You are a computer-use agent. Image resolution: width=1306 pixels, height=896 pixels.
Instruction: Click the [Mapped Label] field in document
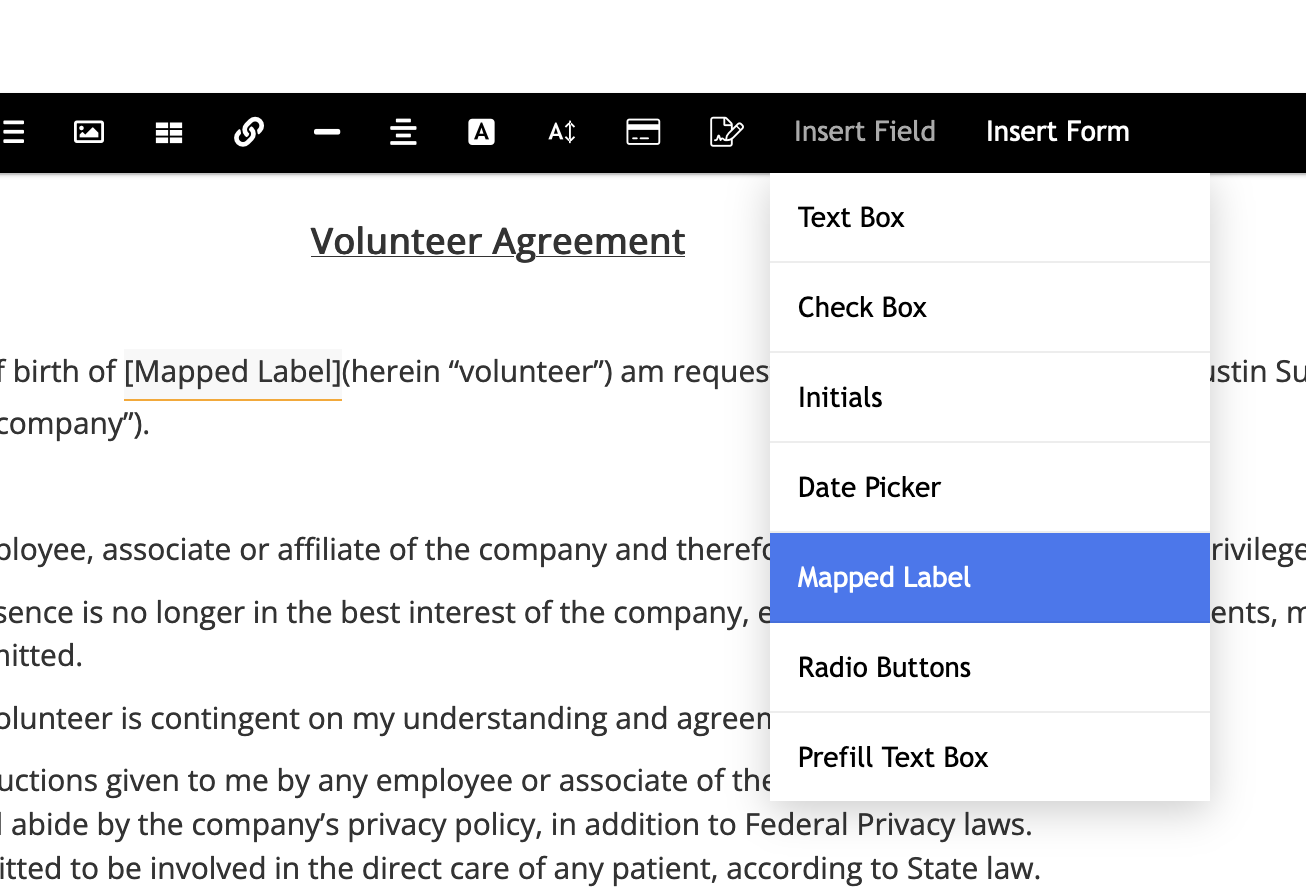(232, 372)
